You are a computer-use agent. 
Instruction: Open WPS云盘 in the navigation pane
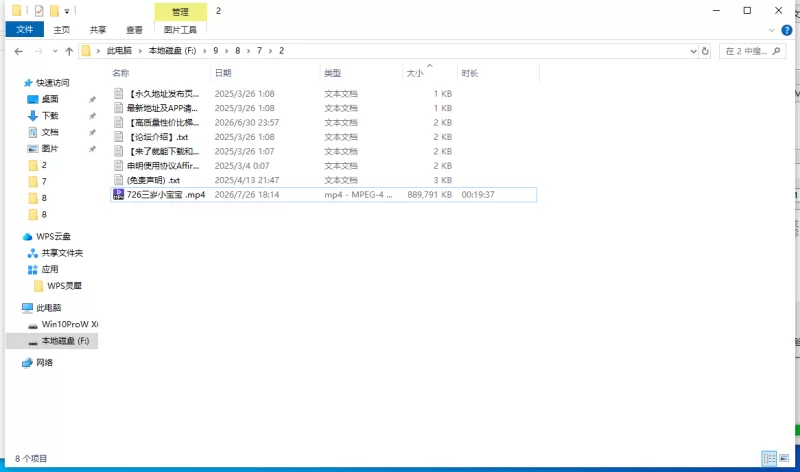coord(54,236)
